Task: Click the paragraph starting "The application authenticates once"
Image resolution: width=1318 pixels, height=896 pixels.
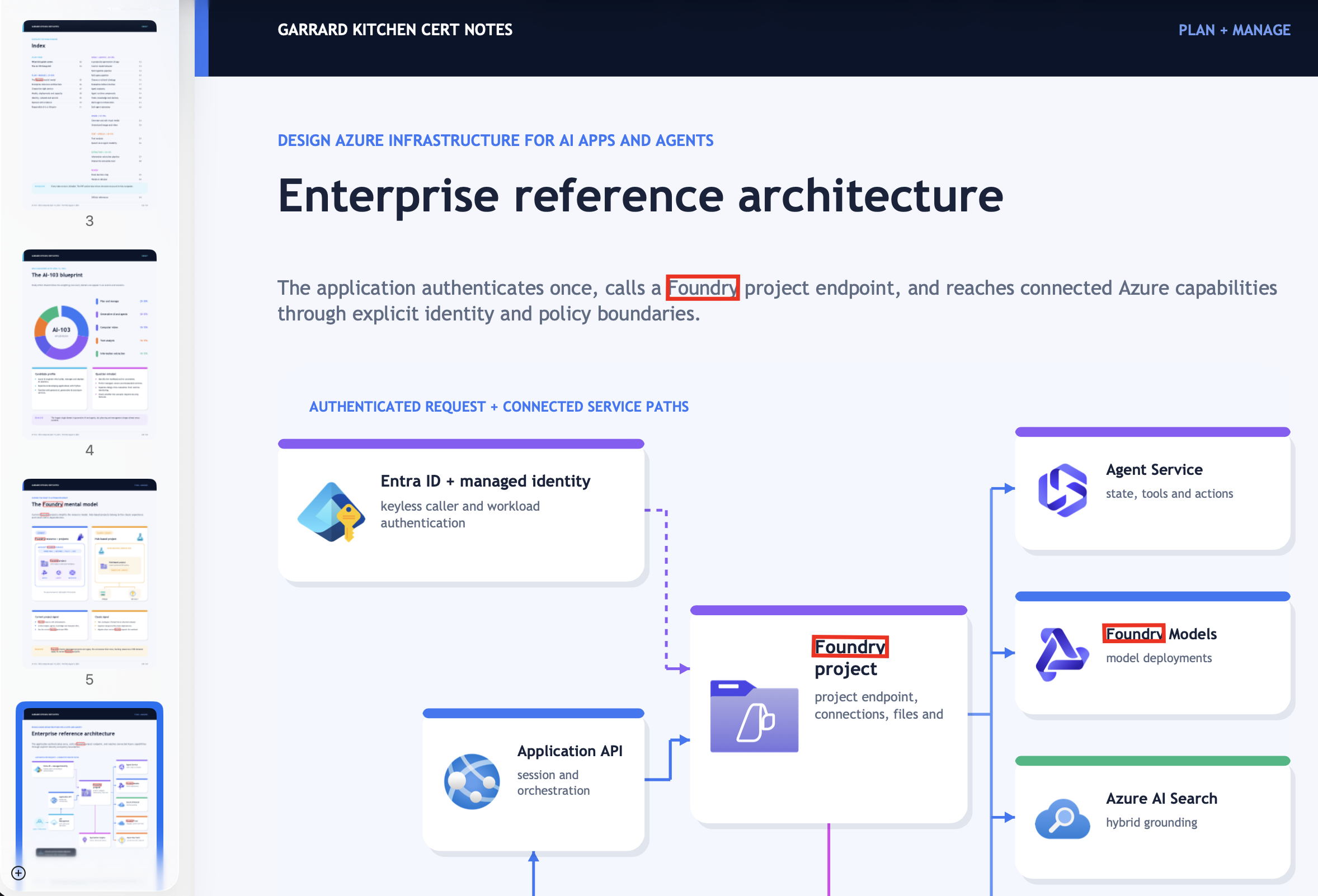Action: pyautogui.click(x=777, y=300)
